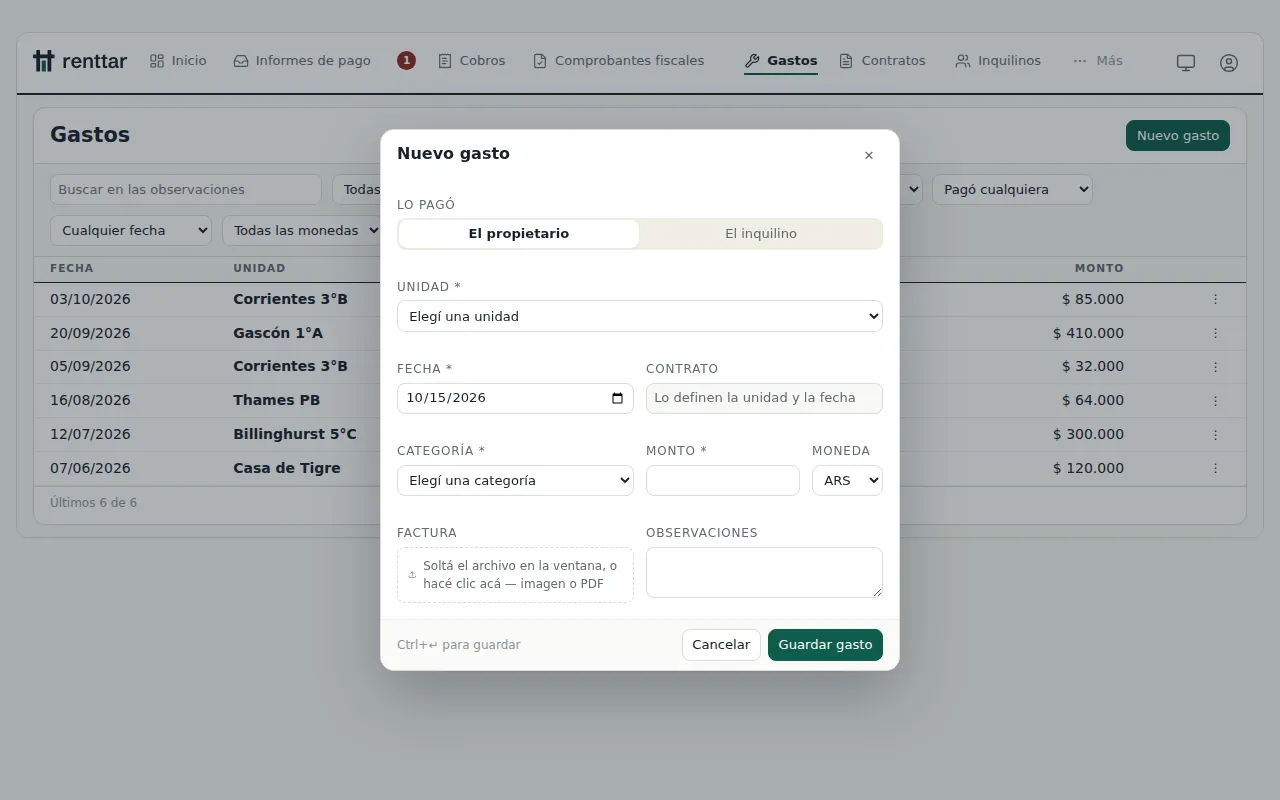Go to the Contratos tab

pos(883,61)
